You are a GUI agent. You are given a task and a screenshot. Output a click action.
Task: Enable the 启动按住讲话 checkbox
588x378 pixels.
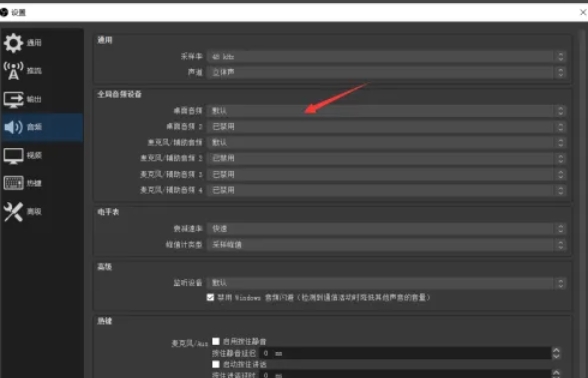(x=216, y=364)
